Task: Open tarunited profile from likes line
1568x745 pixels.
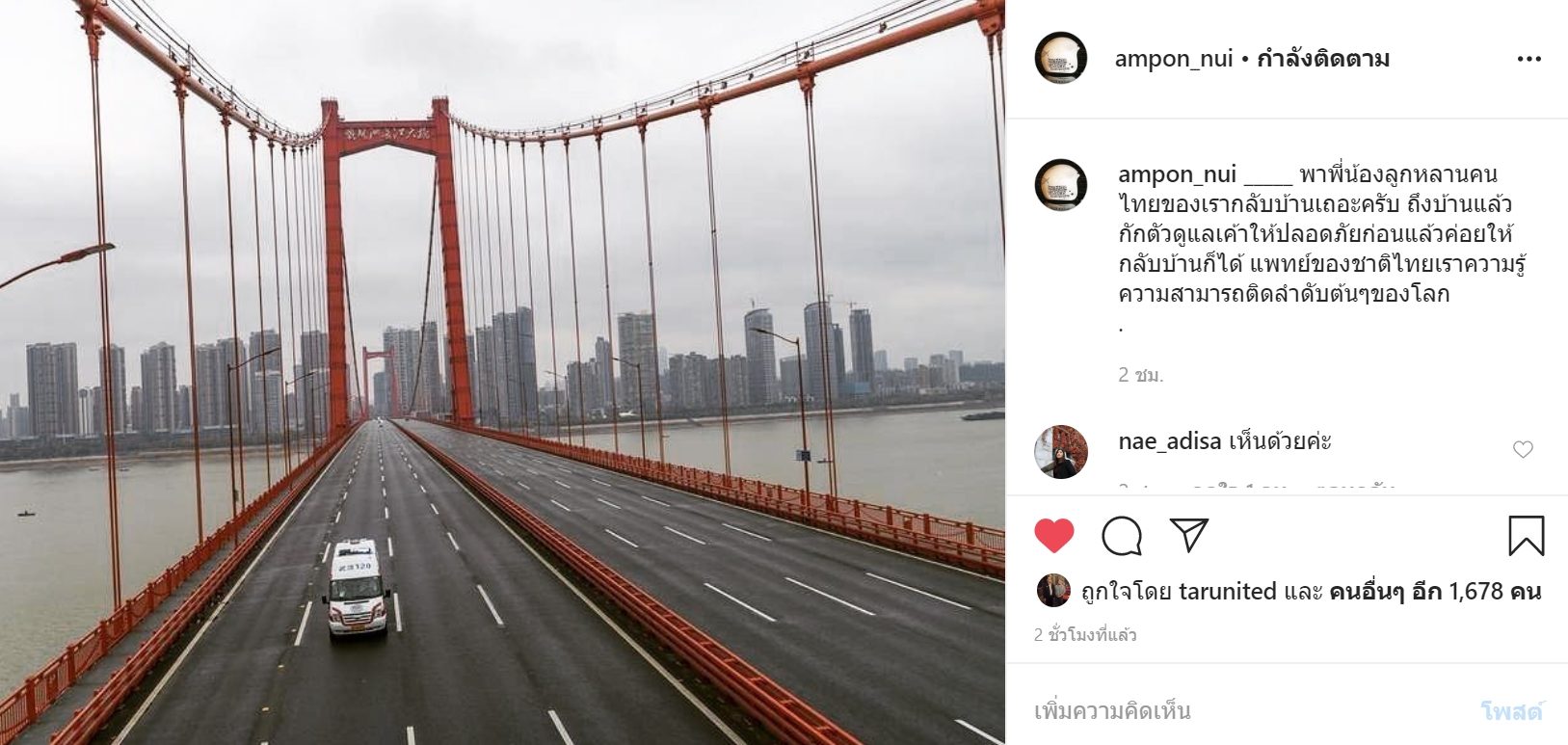Action: (1227, 591)
